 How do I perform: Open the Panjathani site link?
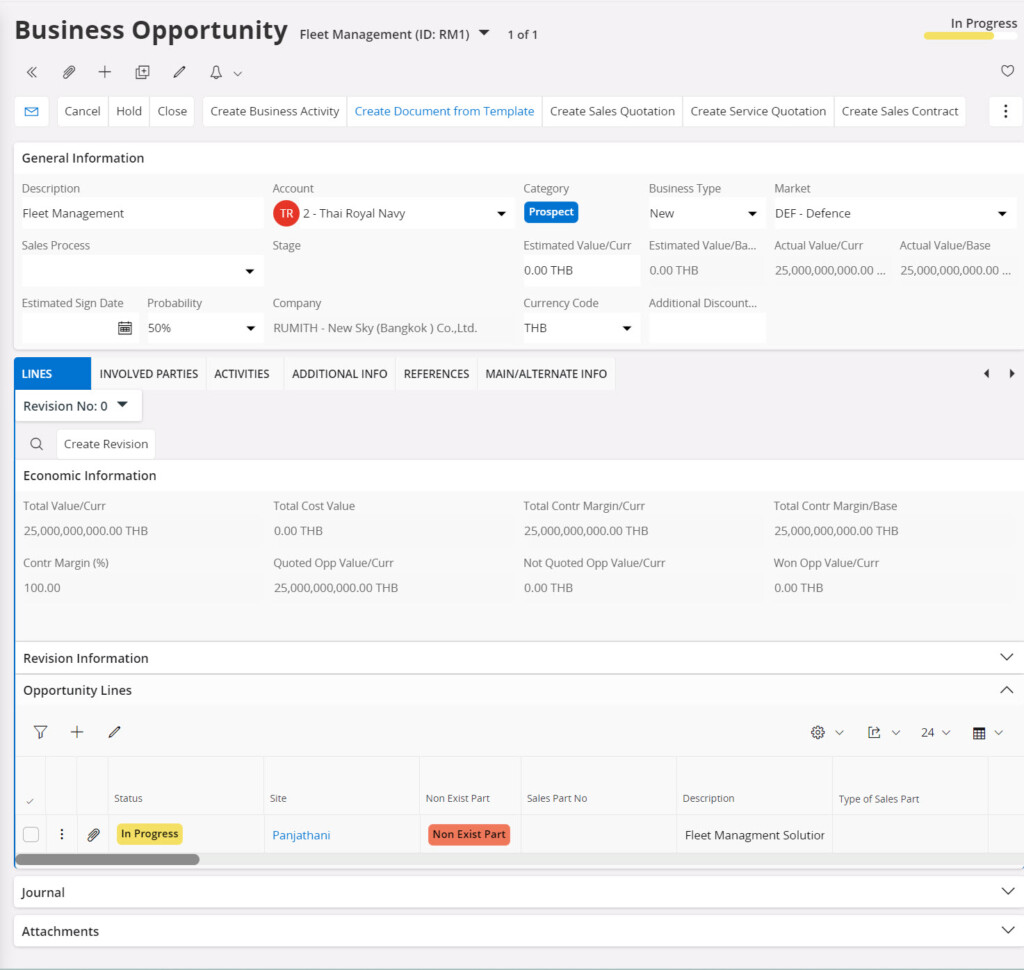pyautogui.click(x=301, y=835)
